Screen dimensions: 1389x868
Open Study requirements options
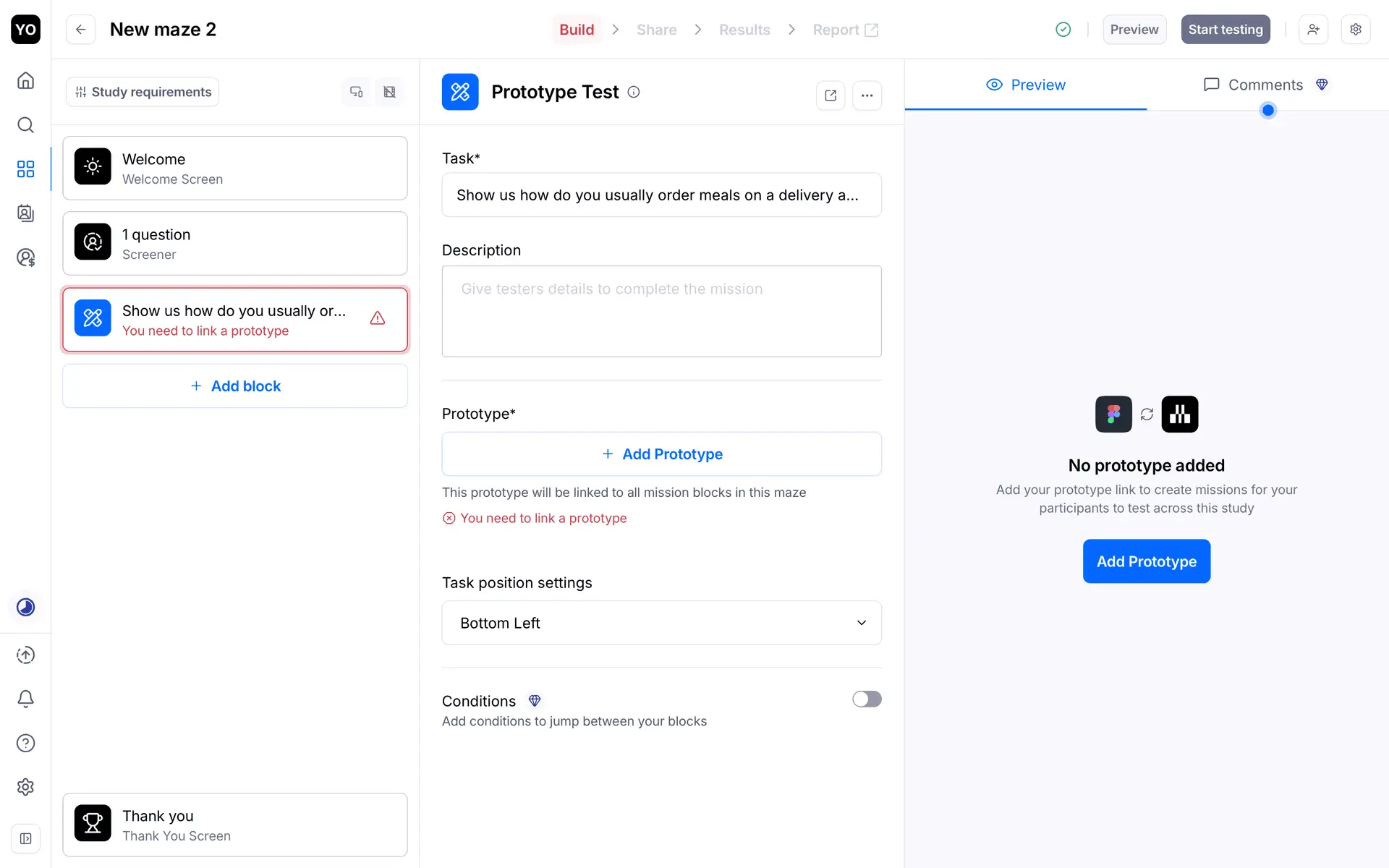143,92
